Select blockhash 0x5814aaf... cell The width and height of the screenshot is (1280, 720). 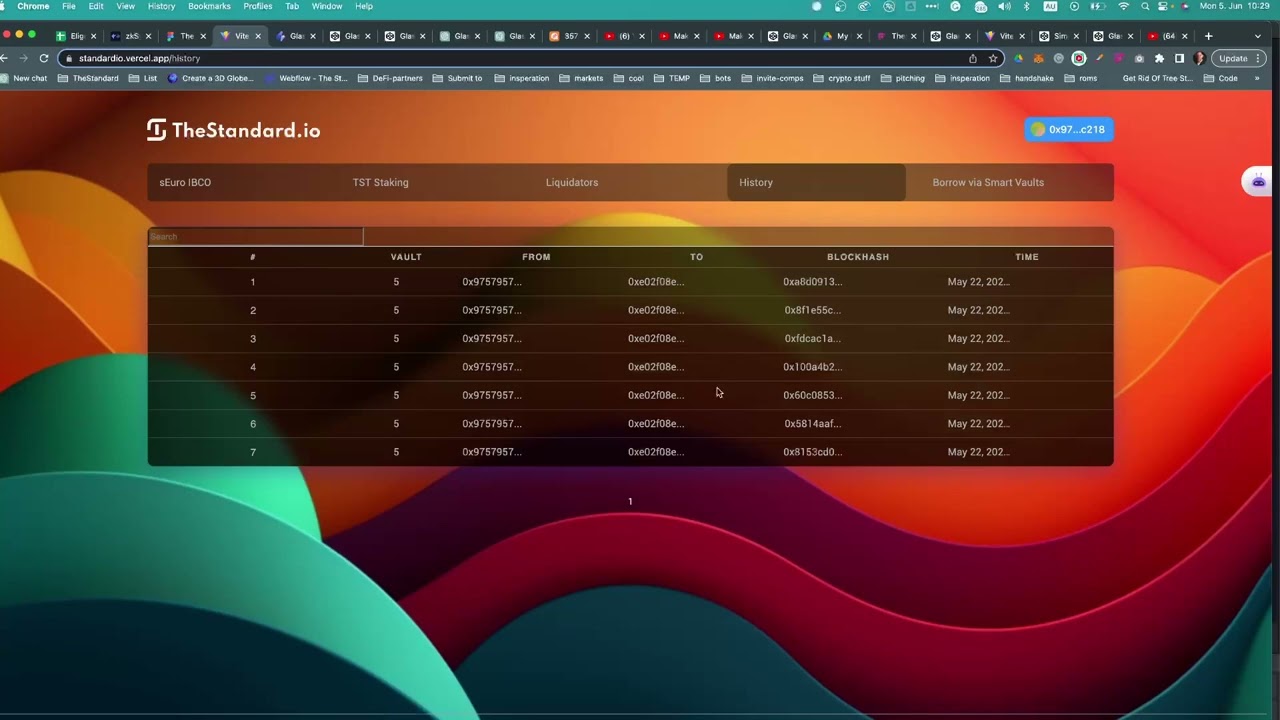click(813, 423)
